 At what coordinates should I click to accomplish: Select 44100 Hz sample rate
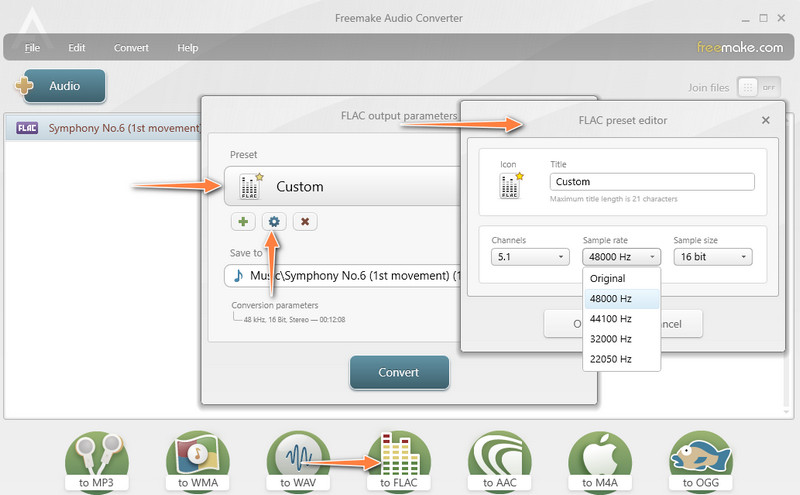621,319
